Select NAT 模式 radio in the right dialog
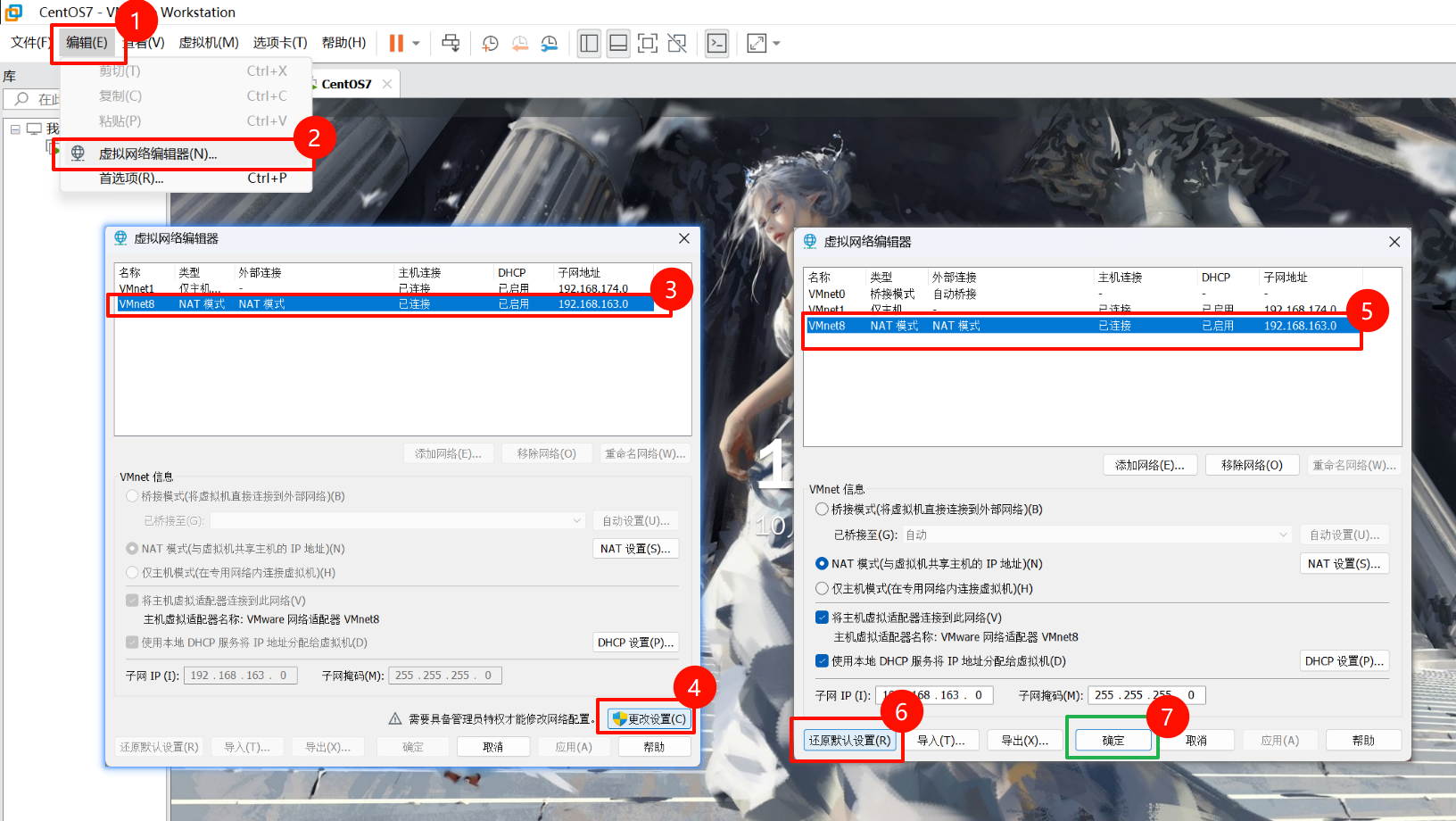The width and height of the screenshot is (1456, 821). tap(822, 564)
